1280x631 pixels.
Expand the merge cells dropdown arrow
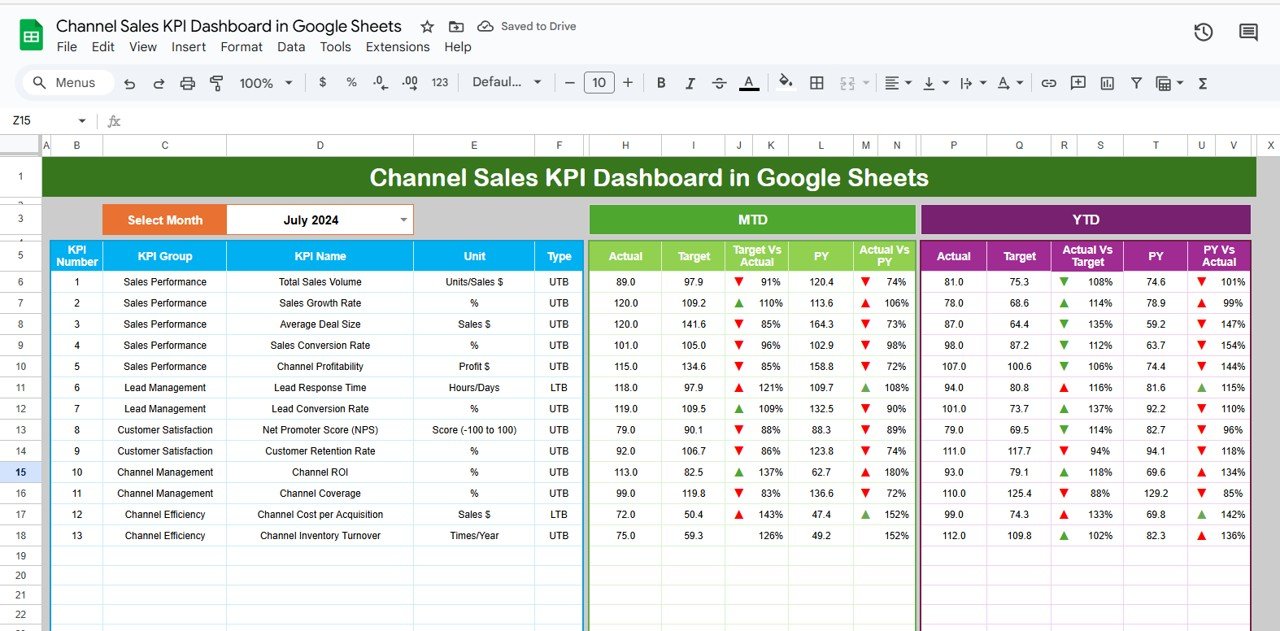click(x=864, y=82)
